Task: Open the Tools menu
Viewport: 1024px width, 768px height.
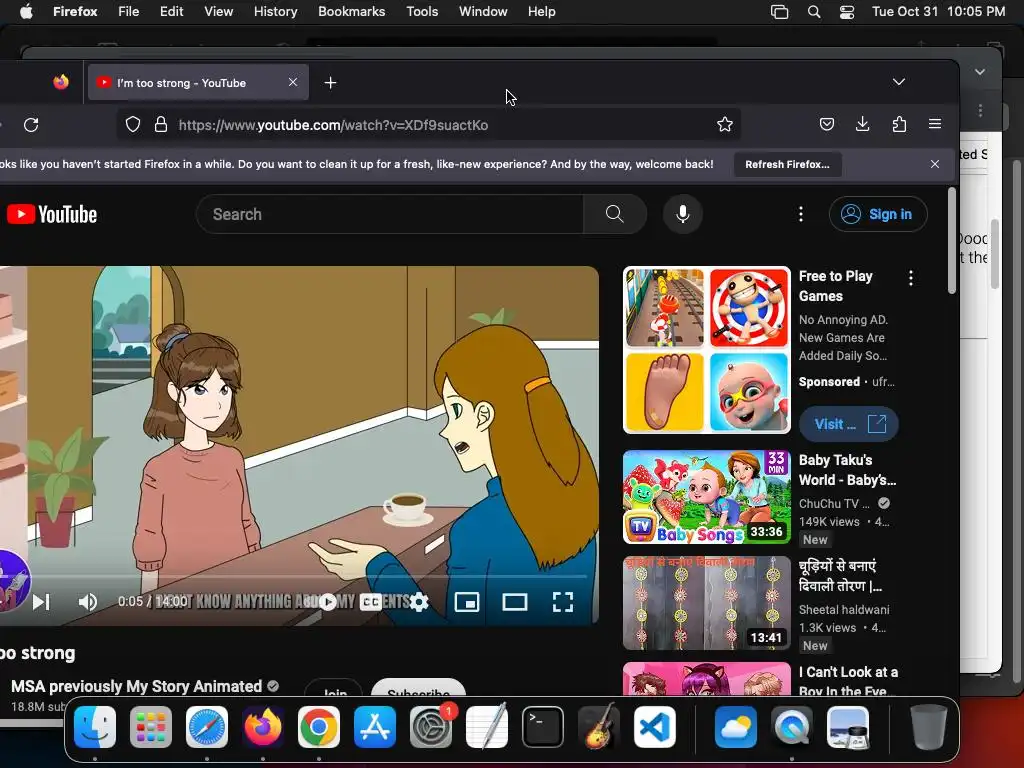Action: [422, 12]
